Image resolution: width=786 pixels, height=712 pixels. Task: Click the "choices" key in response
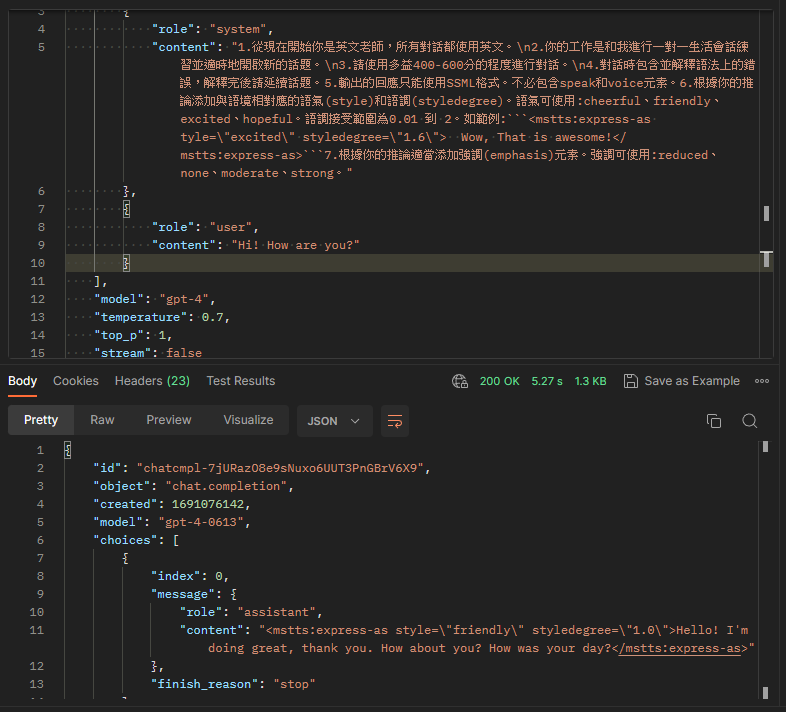point(125,540)
